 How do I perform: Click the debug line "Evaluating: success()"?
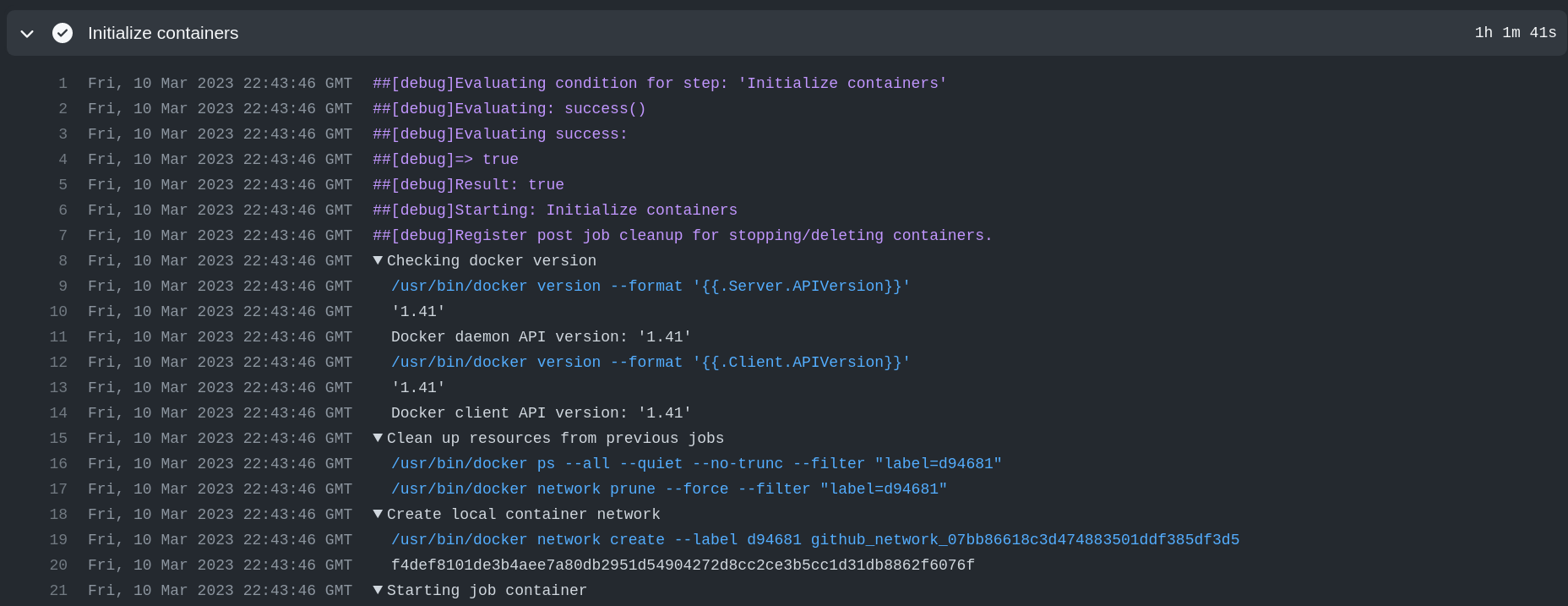click(x=509, y=109)
